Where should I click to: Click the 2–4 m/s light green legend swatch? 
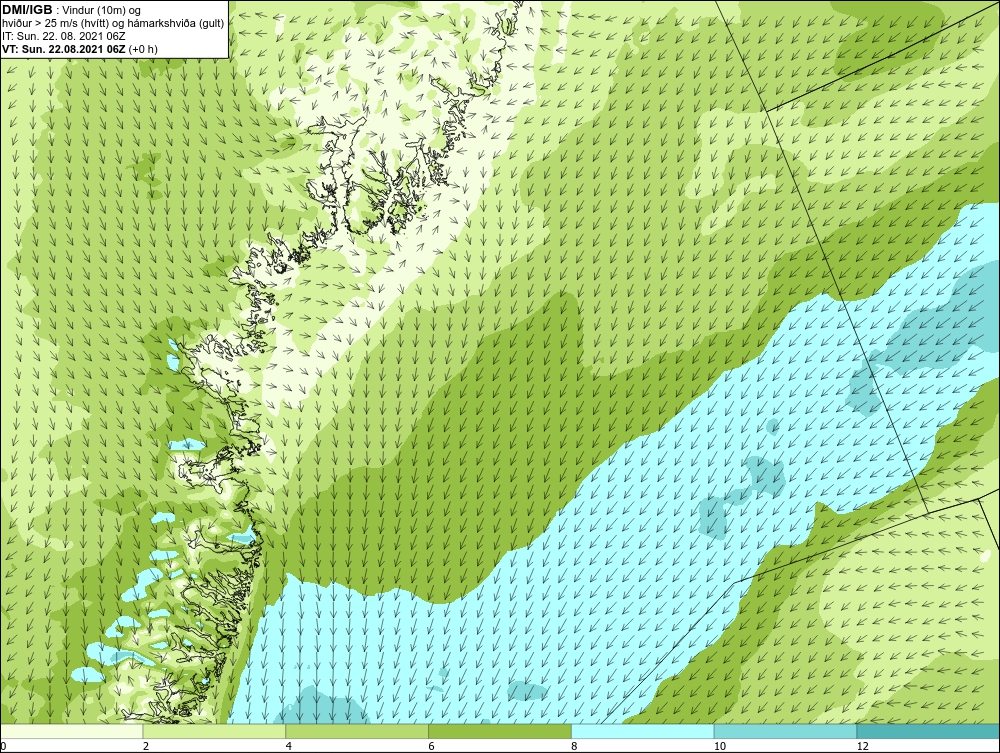pyautogui.click(x=214, y=731)
